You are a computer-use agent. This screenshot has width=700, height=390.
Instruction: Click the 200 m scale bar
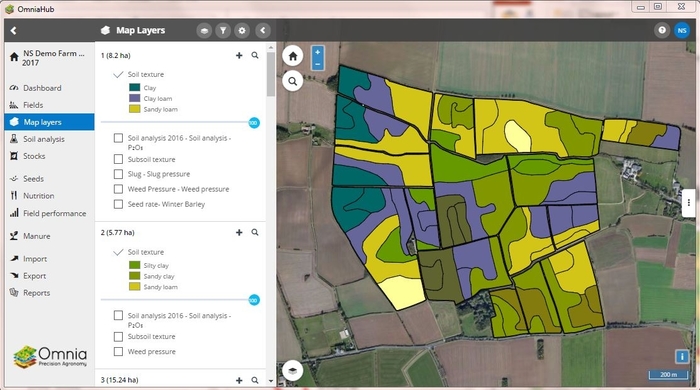(x=668, y=375)
